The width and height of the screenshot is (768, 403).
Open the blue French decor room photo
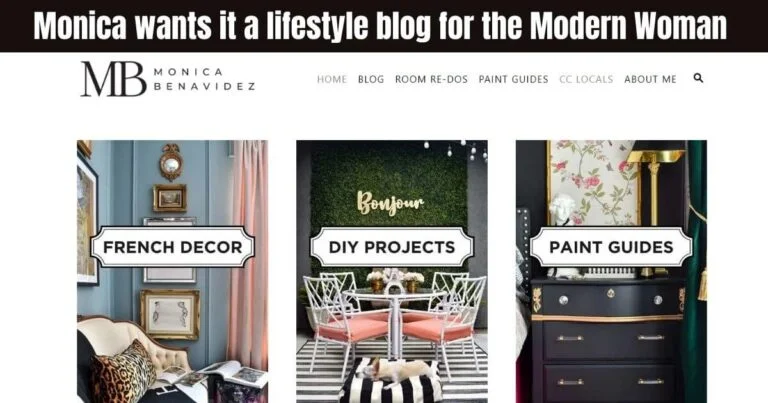(x=172, y=272)
